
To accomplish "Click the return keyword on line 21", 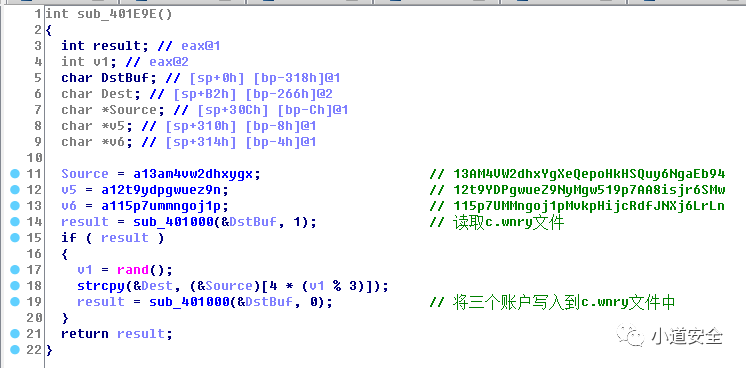I will [85, 334].
